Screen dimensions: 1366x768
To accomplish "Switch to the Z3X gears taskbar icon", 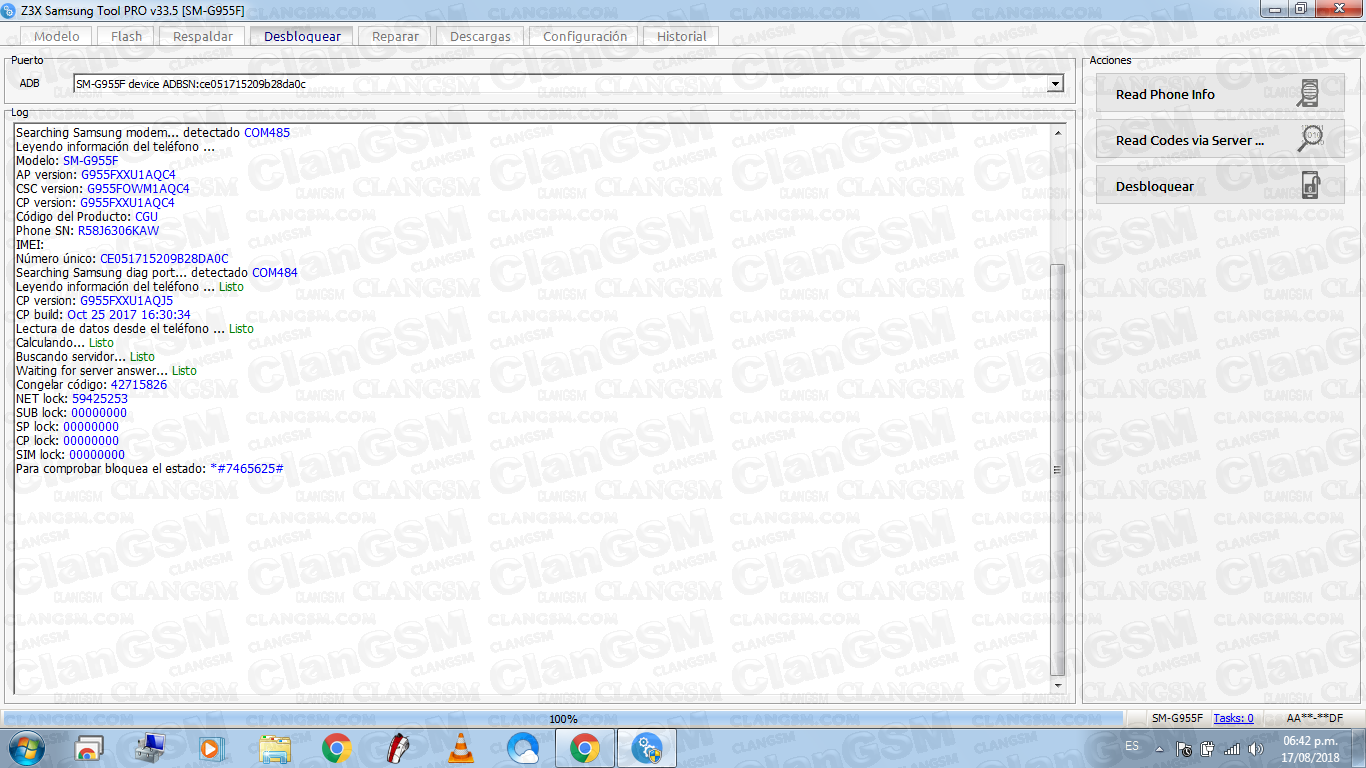I will (x=647, y=748).
